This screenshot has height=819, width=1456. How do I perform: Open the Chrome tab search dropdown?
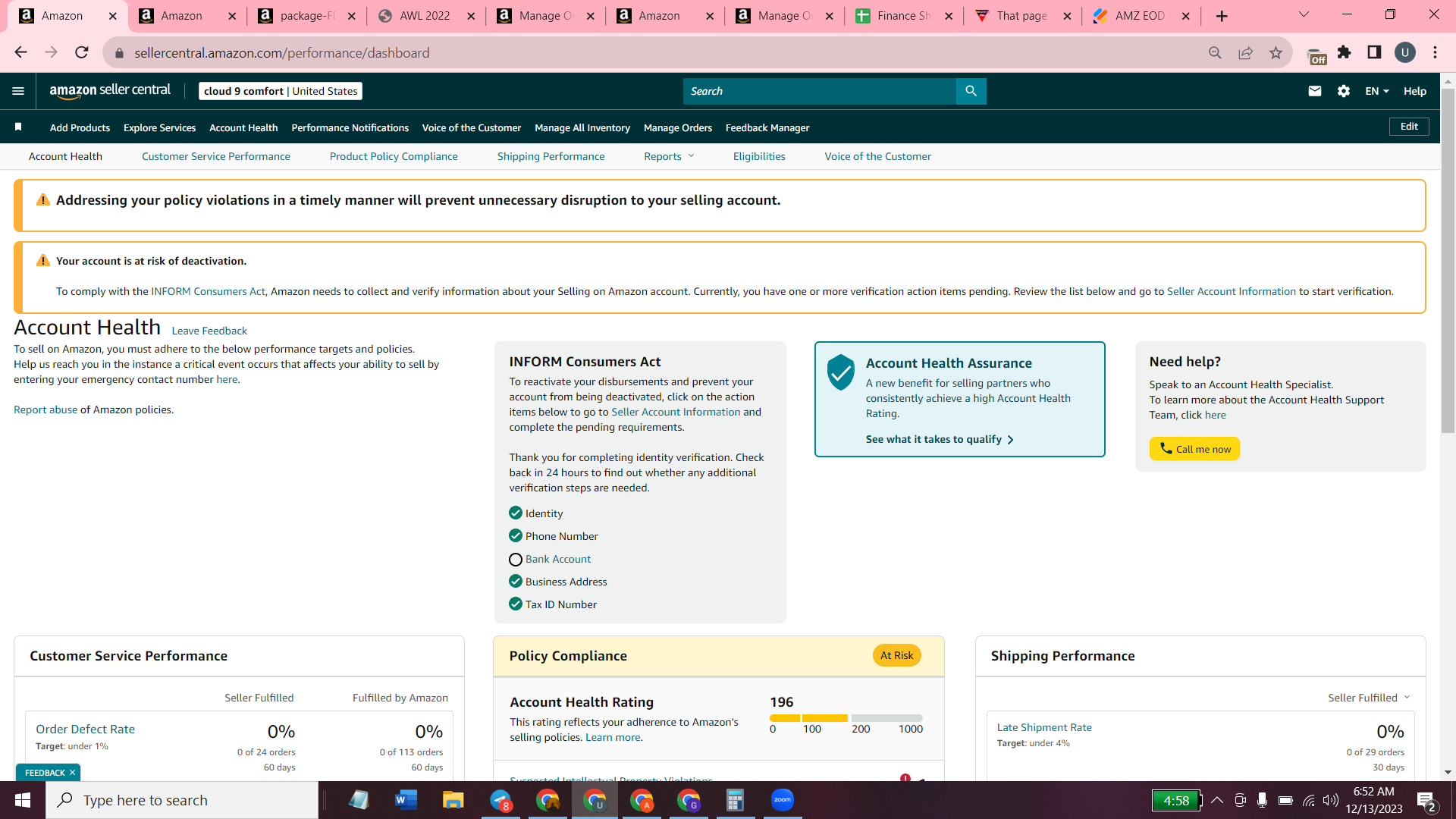click(1304, 15)
